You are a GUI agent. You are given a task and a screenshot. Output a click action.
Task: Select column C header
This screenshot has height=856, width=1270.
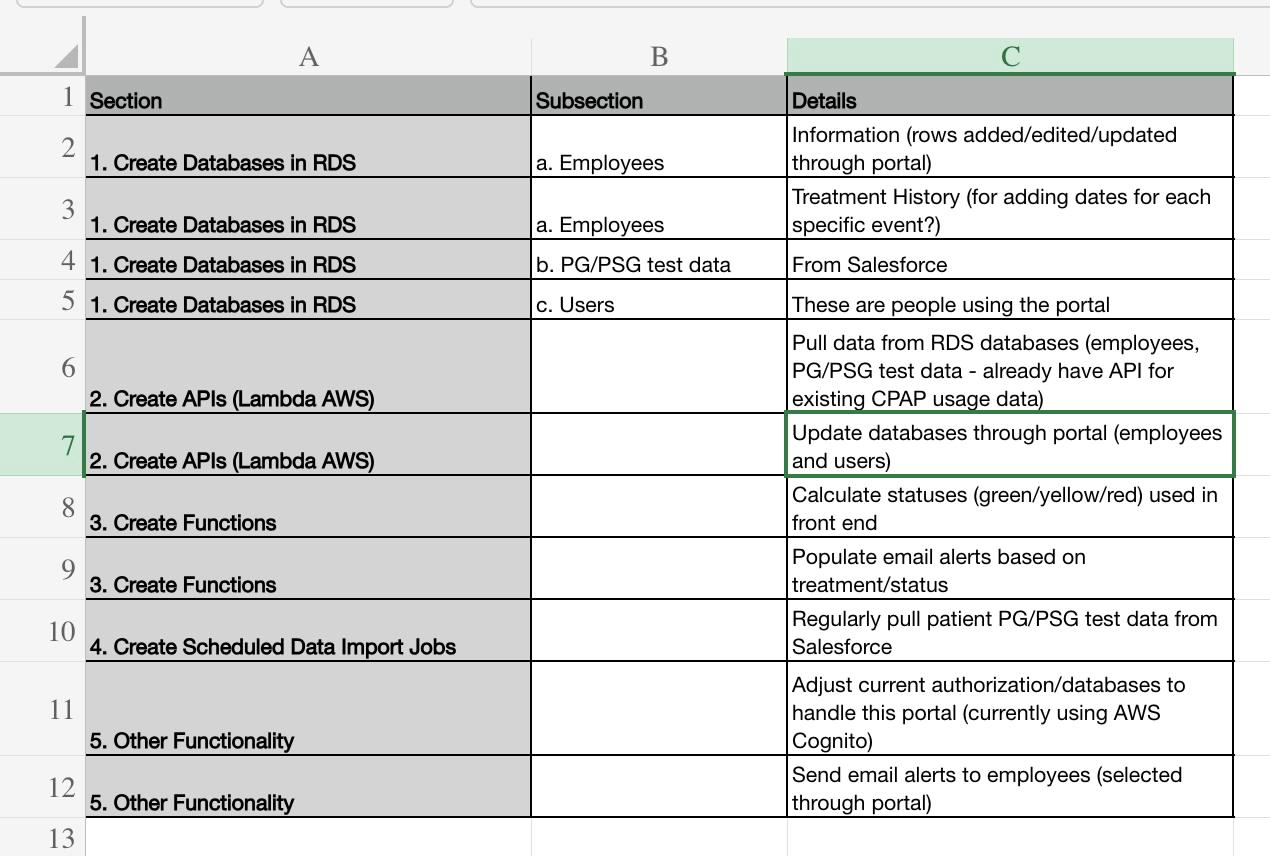[x=1010, y=57]
